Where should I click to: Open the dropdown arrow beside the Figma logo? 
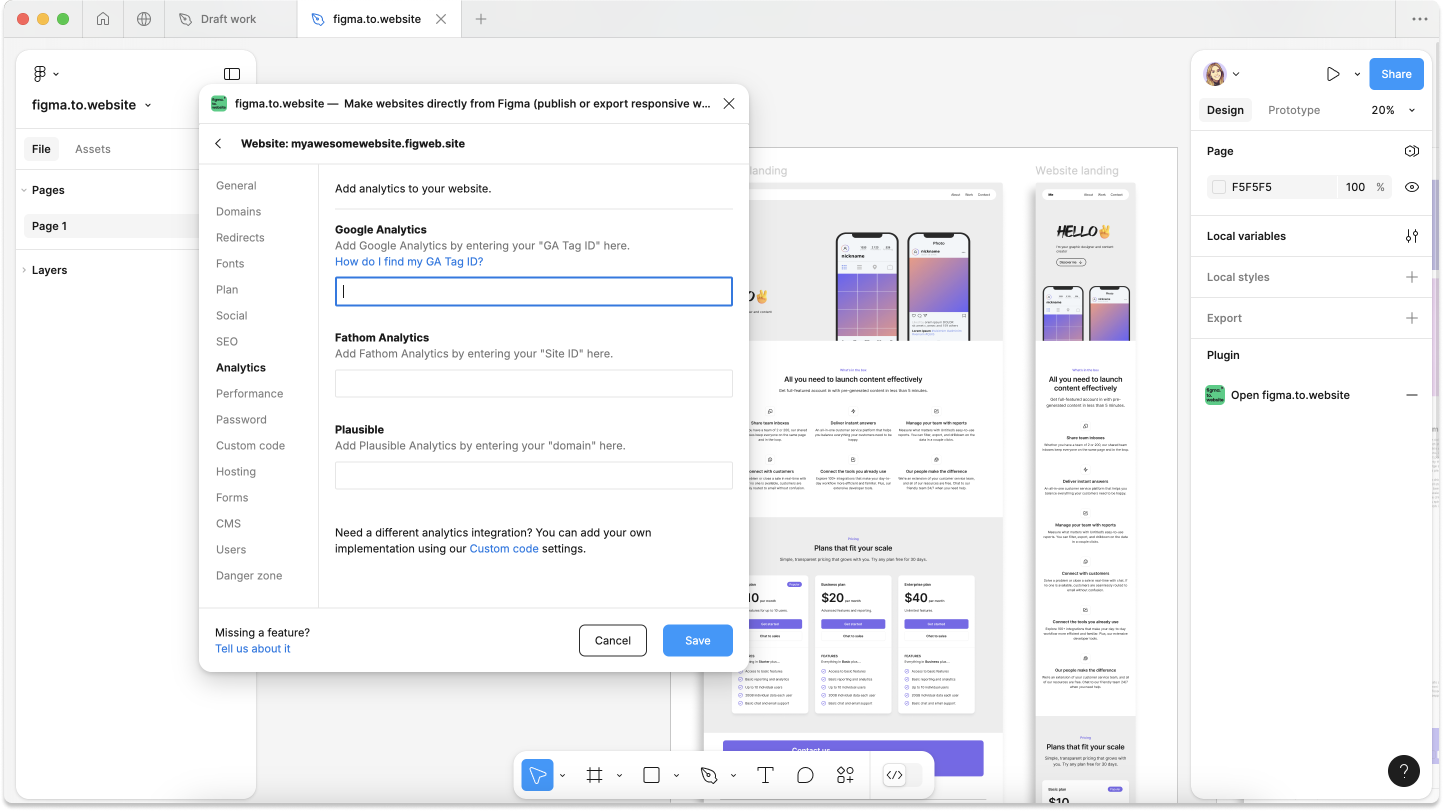point(56,74)
